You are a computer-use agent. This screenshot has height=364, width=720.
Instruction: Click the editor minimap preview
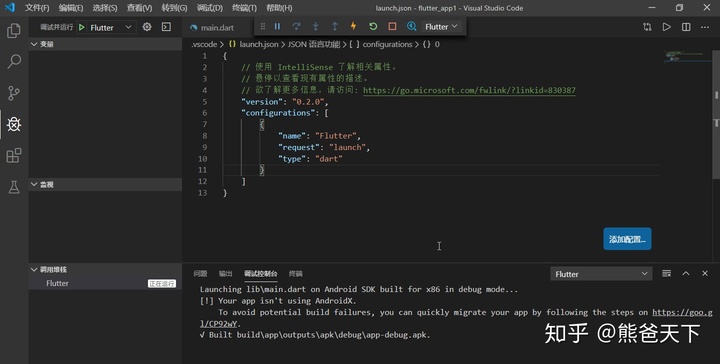click(x=686, y=57)
